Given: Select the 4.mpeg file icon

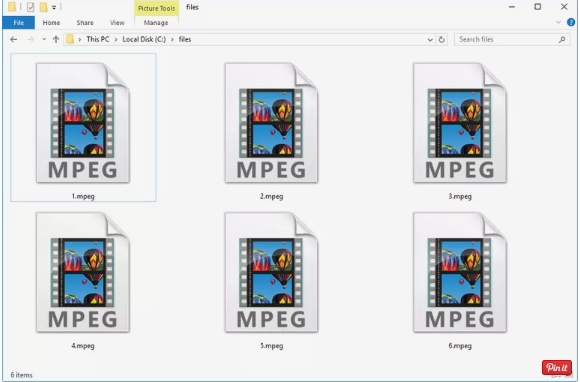Looking at the screenshot, I should pos(83,272).
